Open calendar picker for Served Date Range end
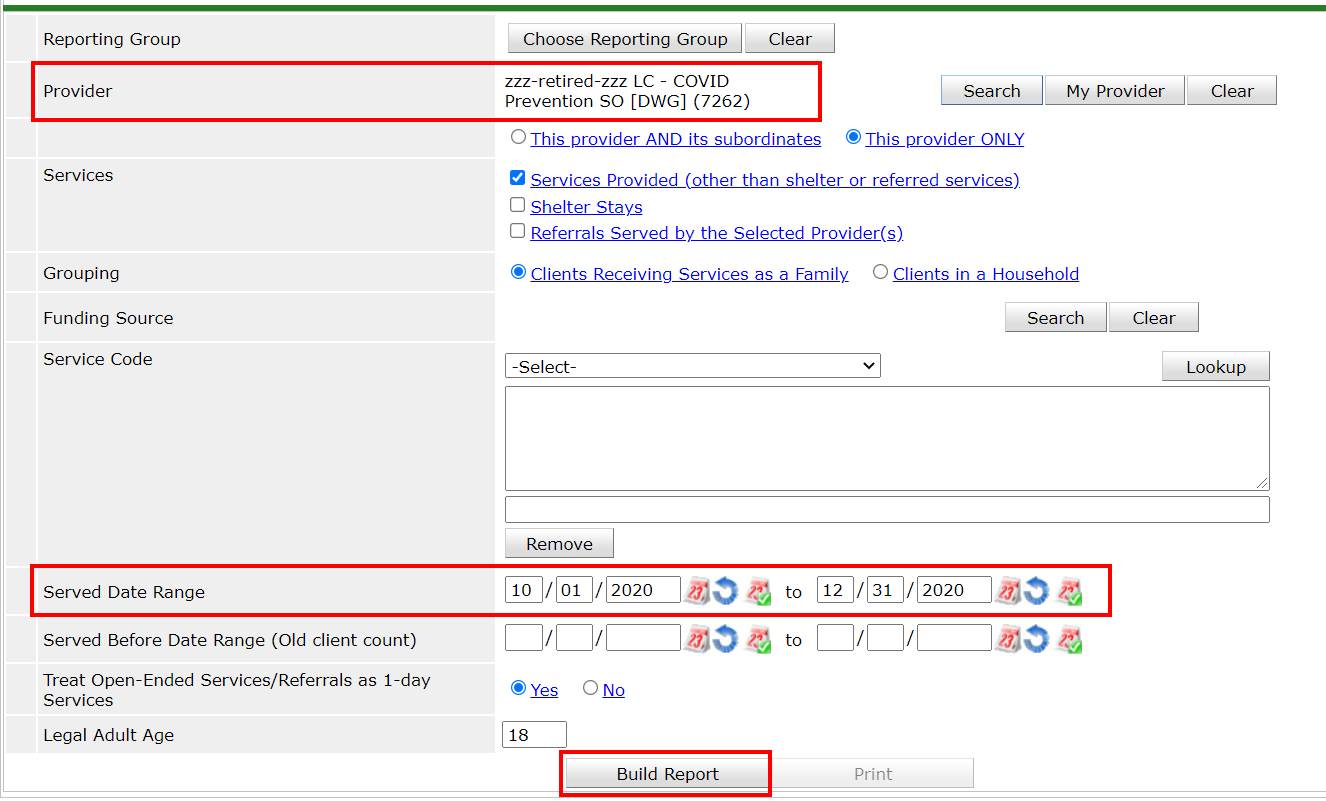The width and height of the screenshot is (1326, 801). pyautogui.click(x=1008, y=591)
